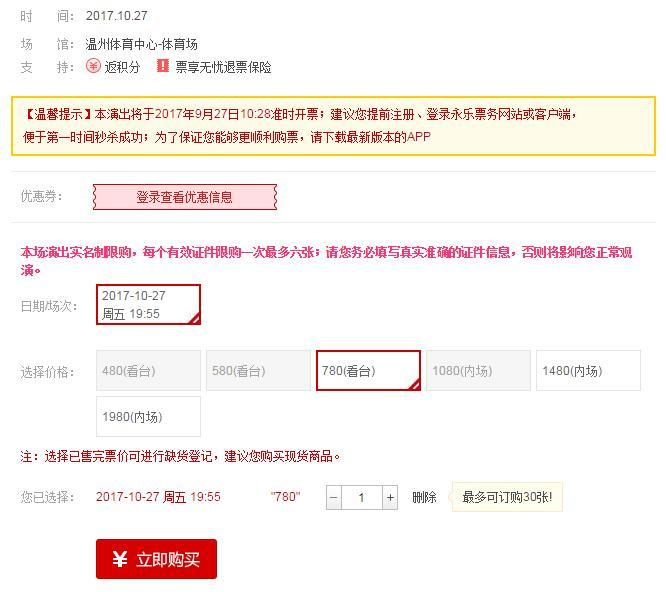Click the 票享无忧退票保险 label
The width and height of the screenshot is (666, 592).
click(x=223, y=67)
